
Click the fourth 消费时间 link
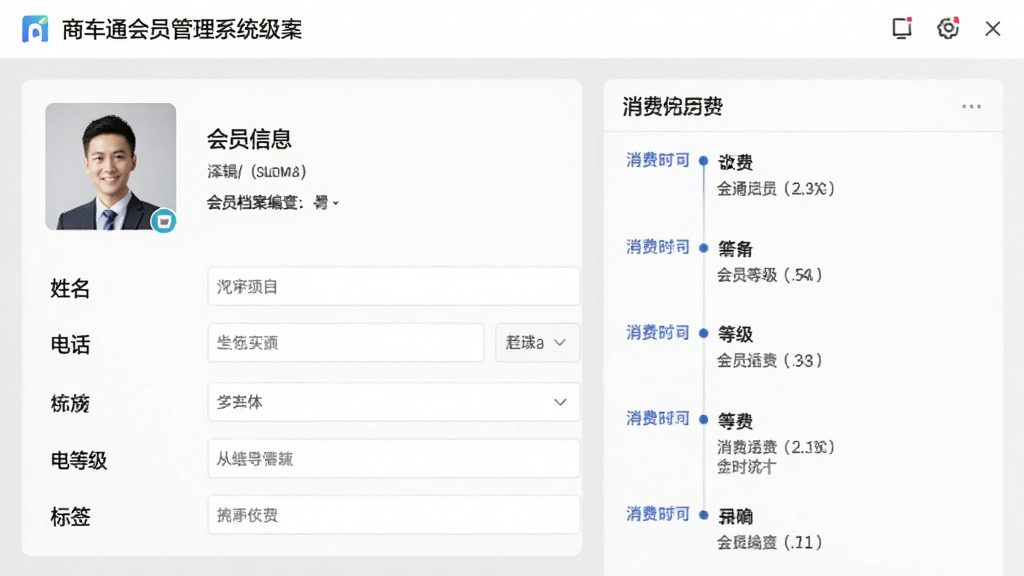658,418
